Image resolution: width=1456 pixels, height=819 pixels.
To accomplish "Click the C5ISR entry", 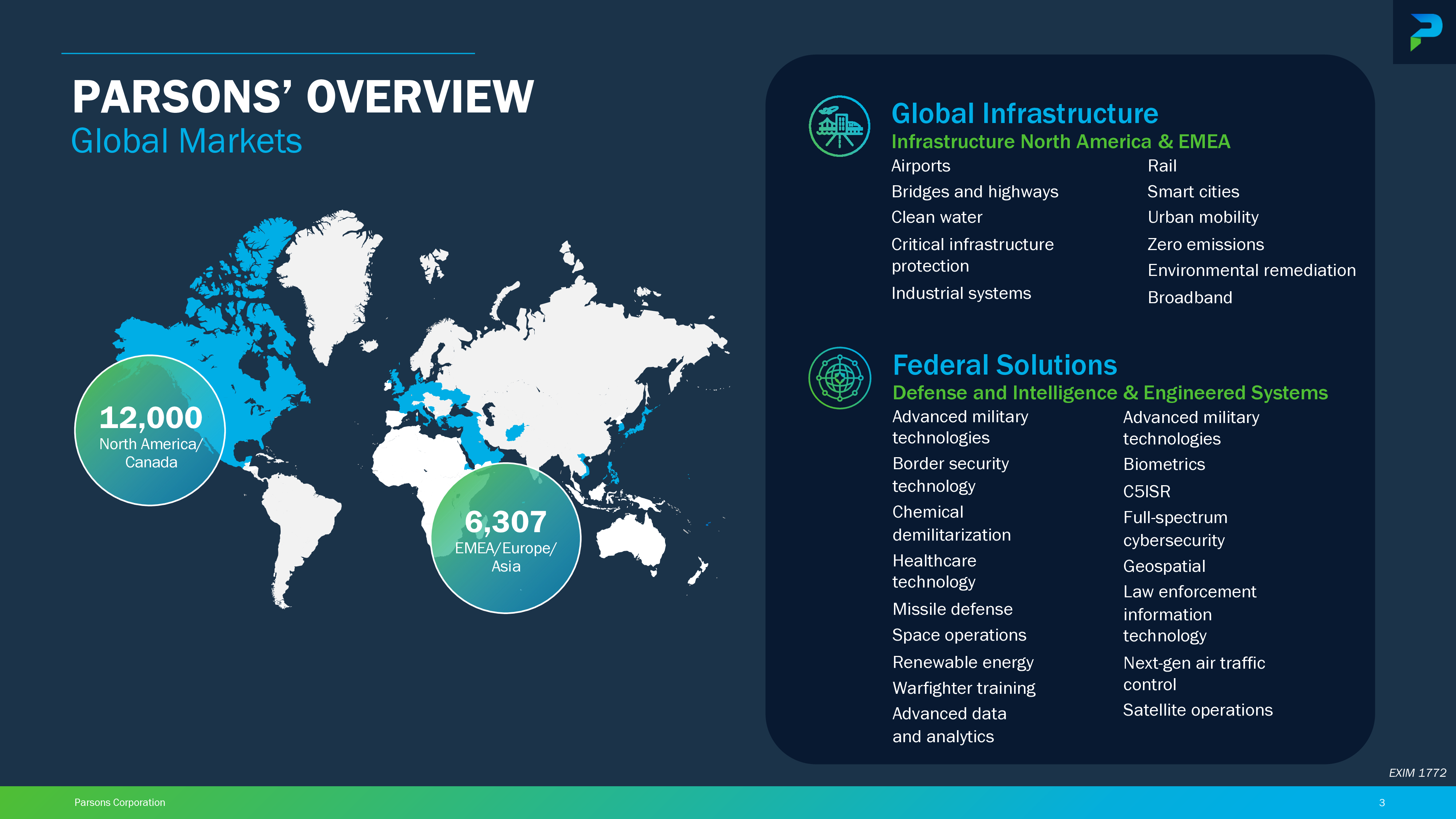I will tap(1146, 492).
